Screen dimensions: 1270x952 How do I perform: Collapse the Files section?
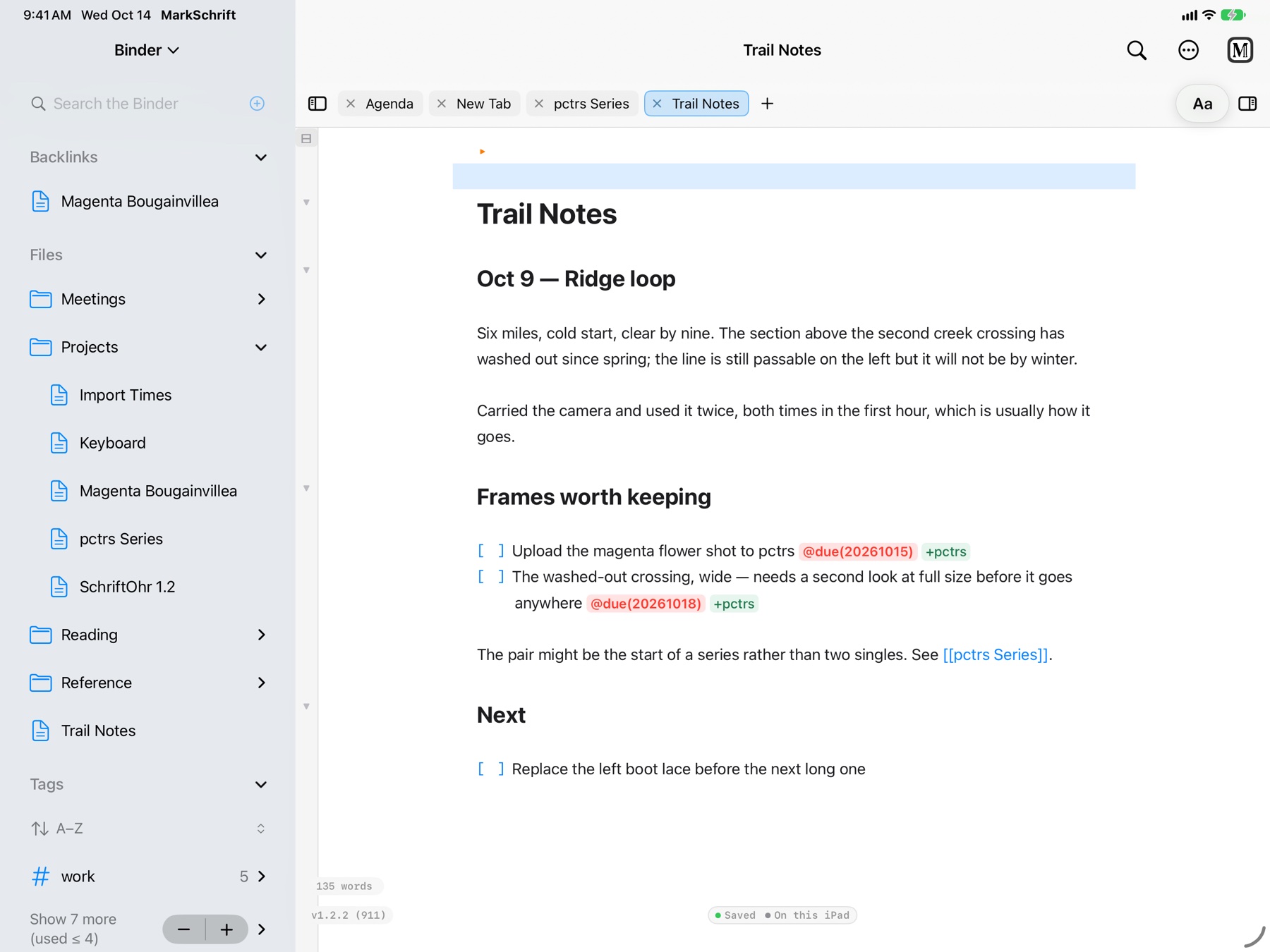(x=261, y=255)
